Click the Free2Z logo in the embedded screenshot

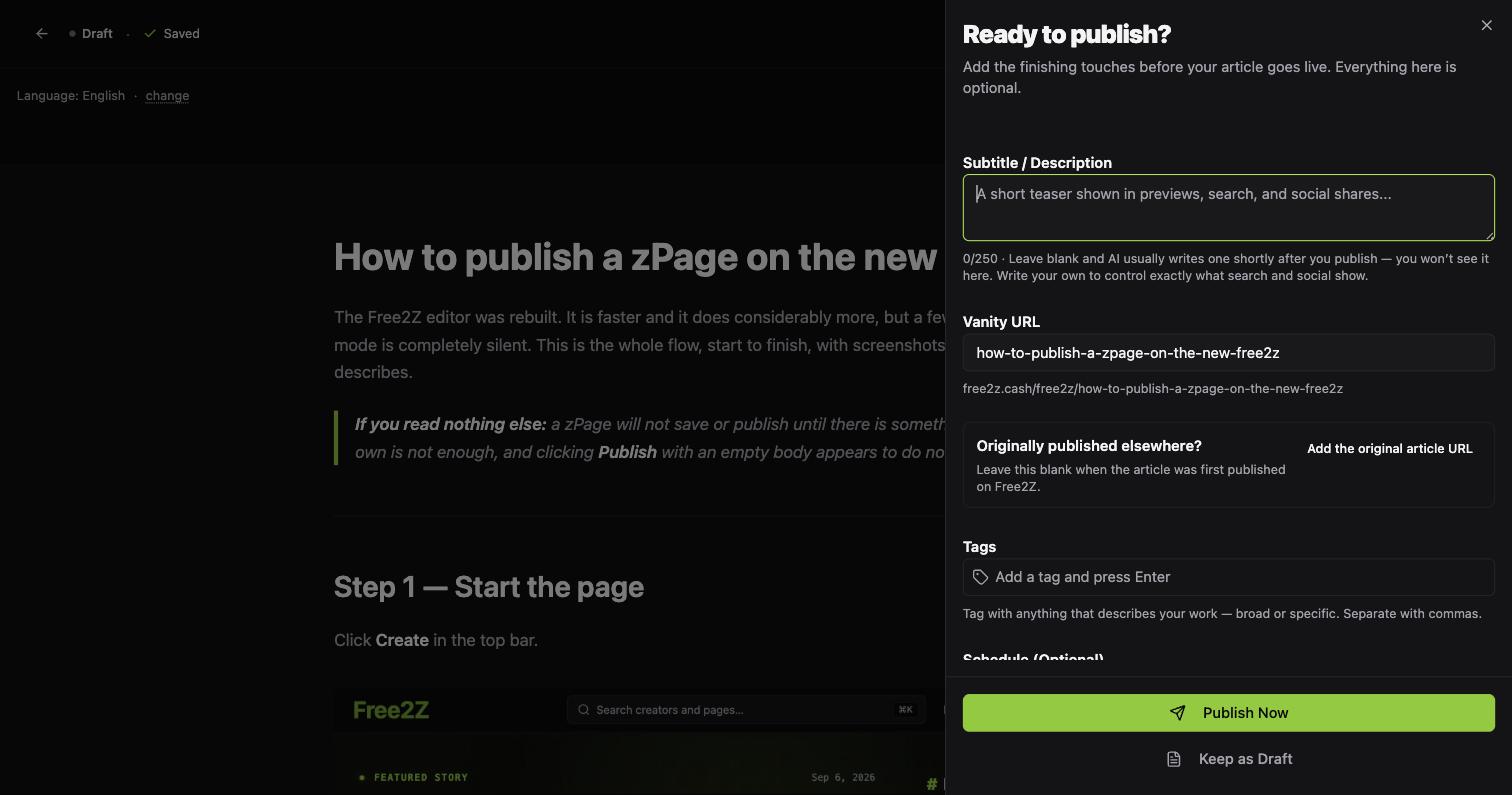tap(391, 710)
